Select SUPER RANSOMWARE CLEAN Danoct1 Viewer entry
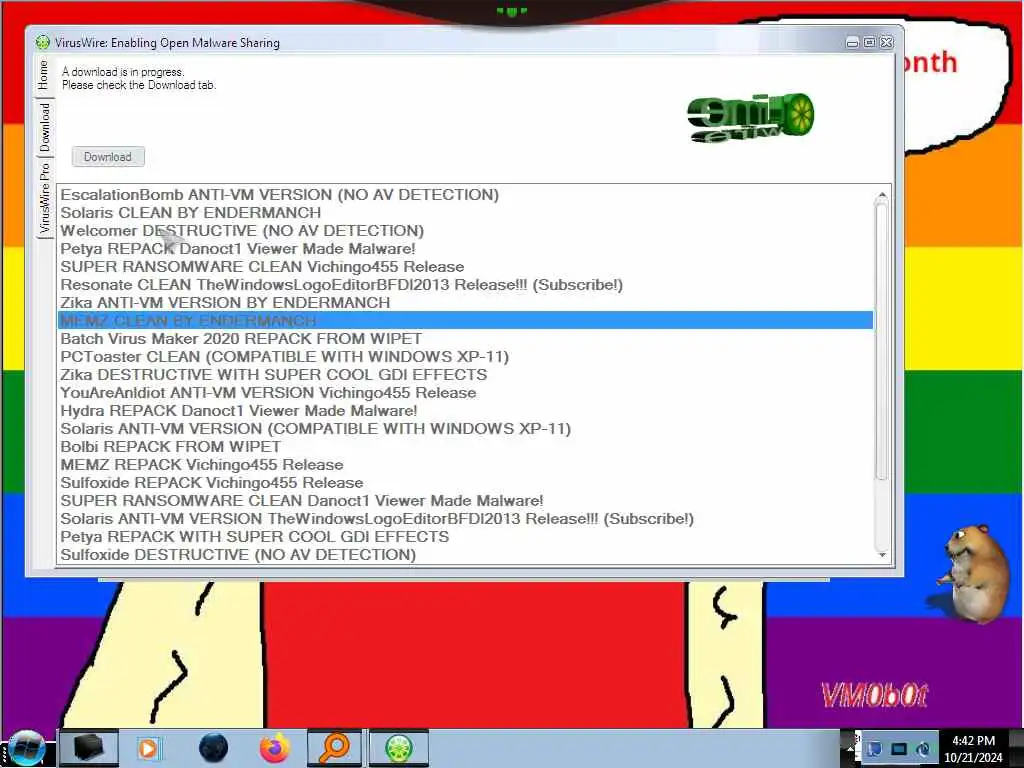The image size is (1024, 768). 466,500
